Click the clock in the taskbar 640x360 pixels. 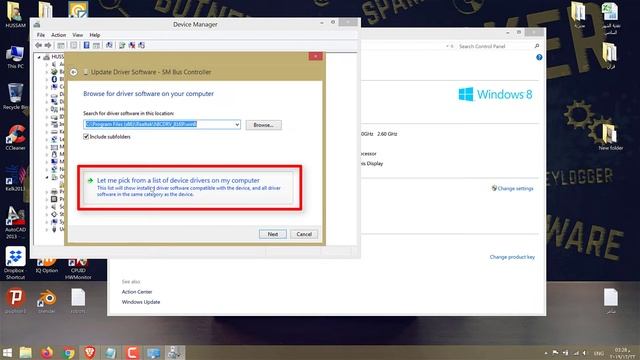622,353
